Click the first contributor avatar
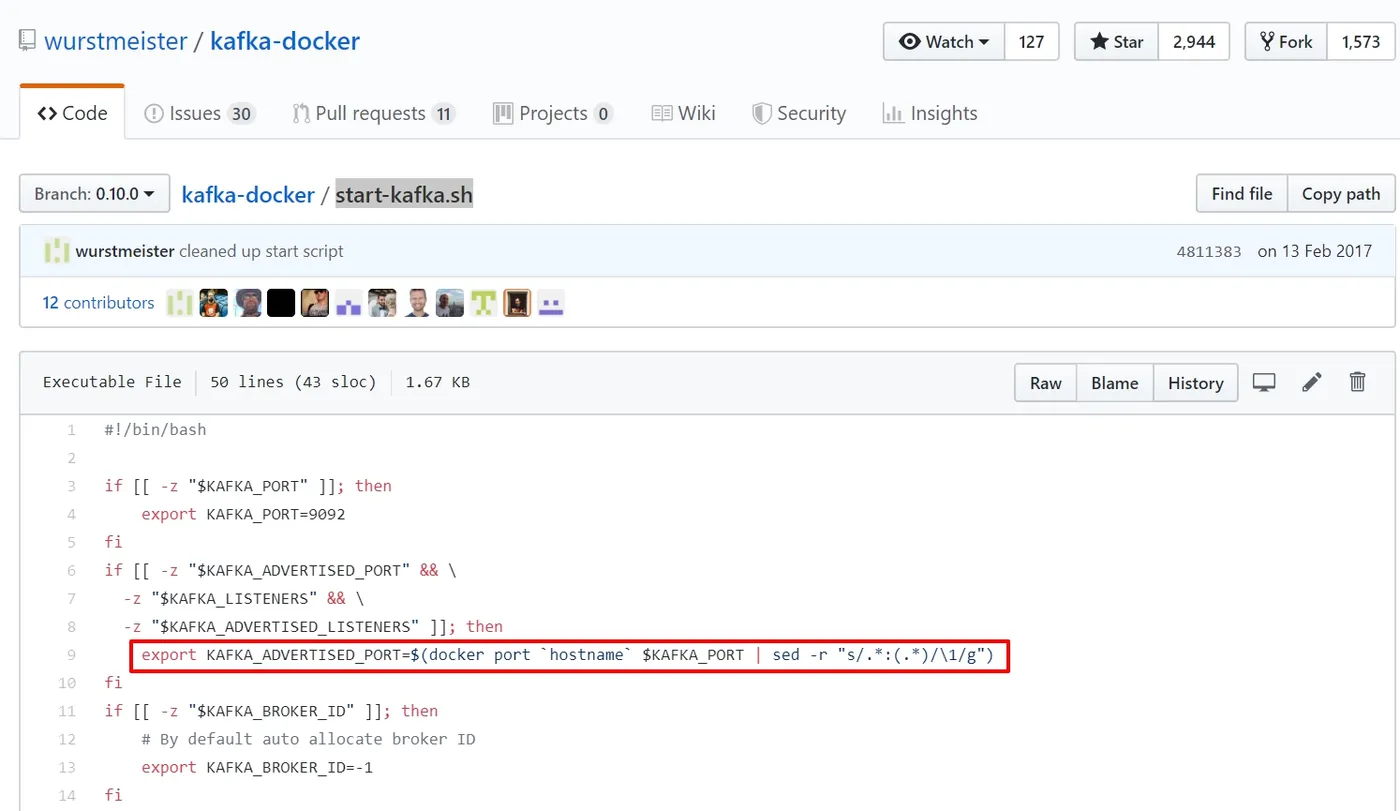 pos(179,303)
